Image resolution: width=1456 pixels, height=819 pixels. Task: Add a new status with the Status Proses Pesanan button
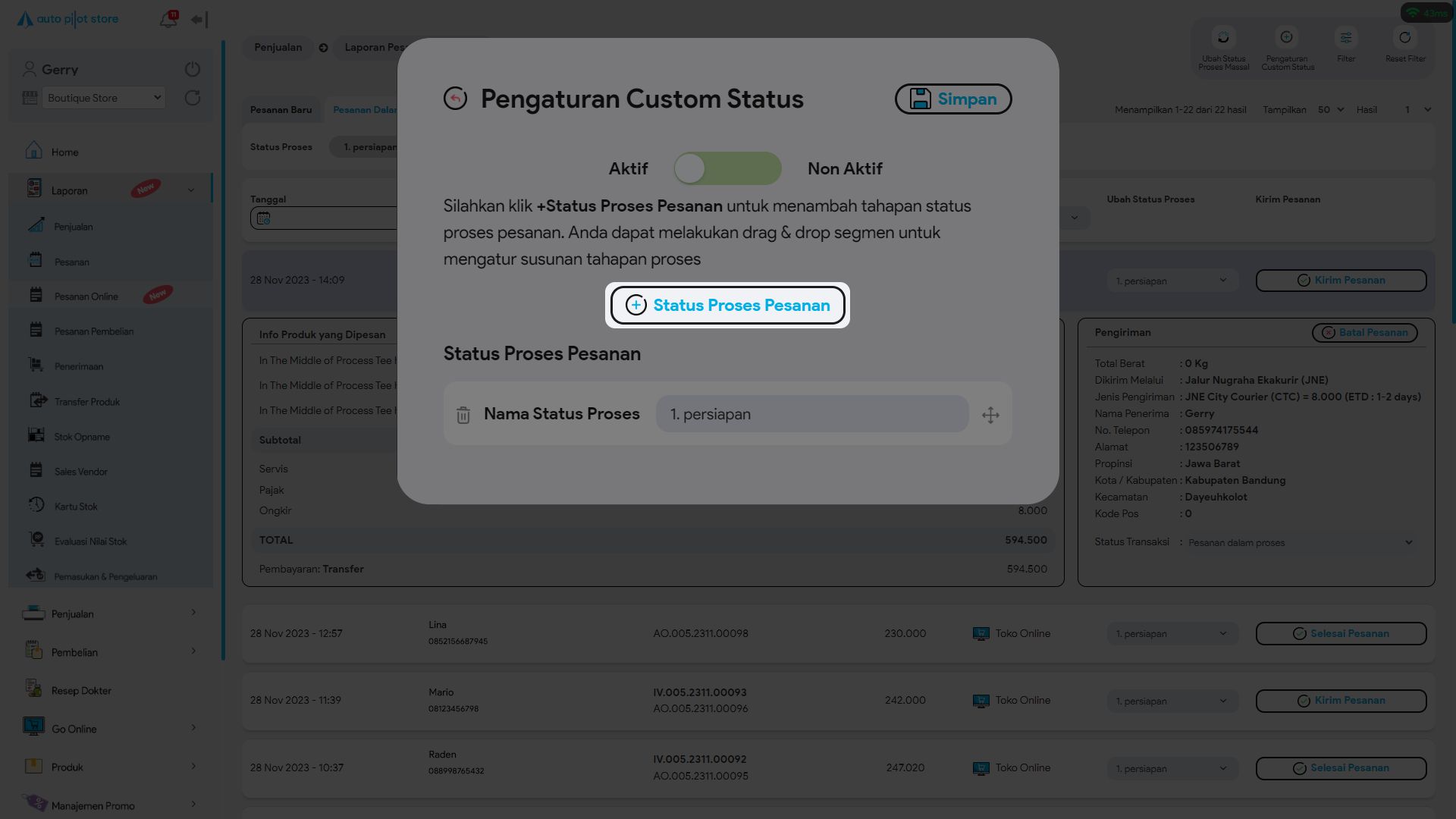(x=727, y=306)
